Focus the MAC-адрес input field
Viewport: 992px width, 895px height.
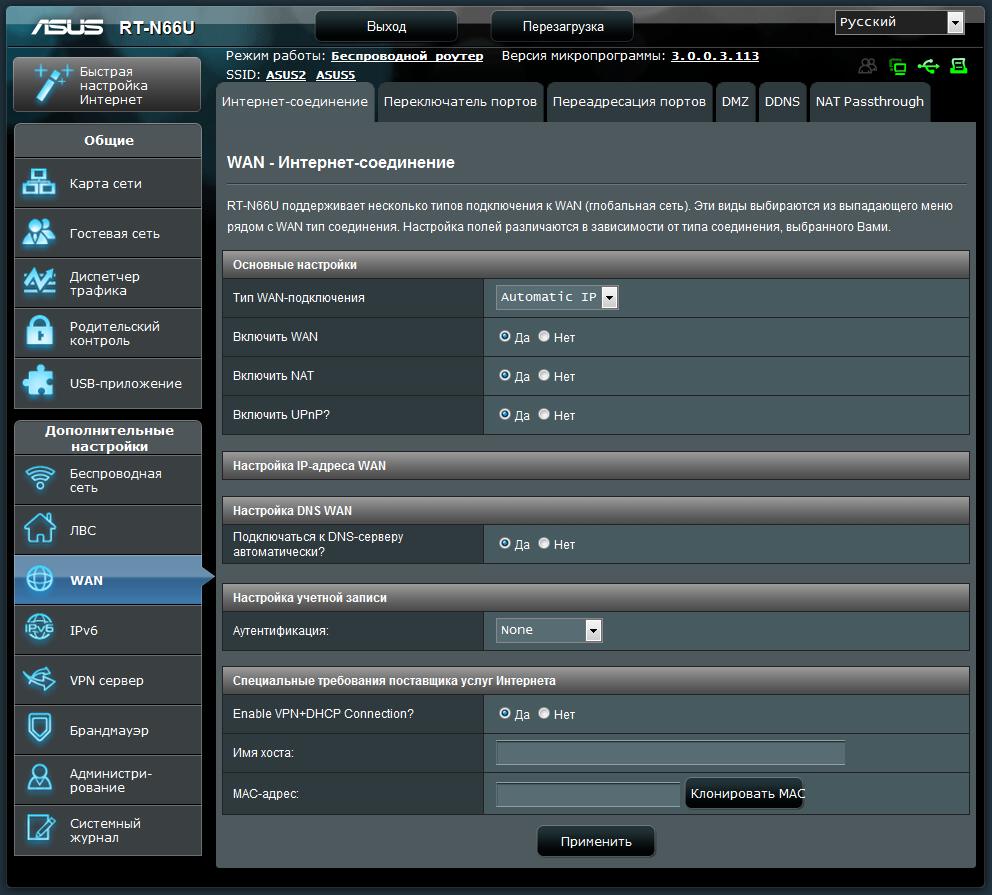[588, 794]
